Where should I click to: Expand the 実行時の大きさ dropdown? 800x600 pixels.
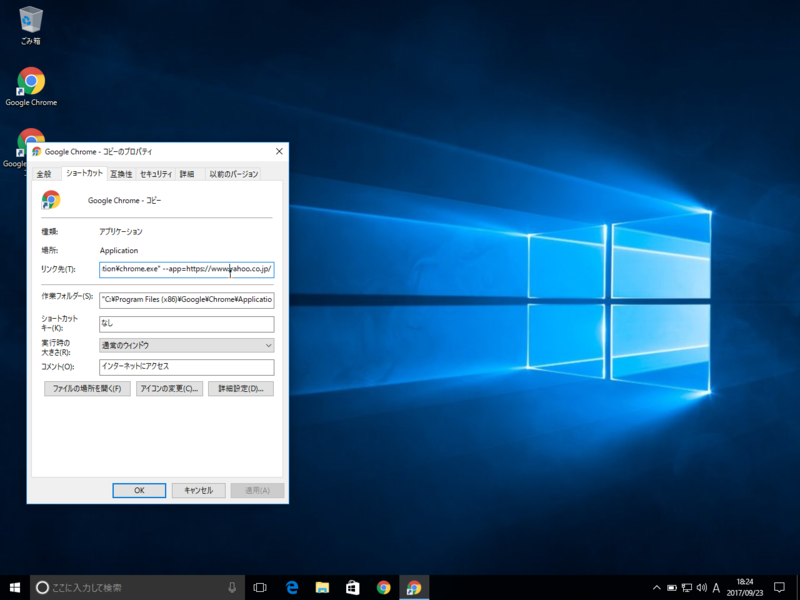point(186,345)
